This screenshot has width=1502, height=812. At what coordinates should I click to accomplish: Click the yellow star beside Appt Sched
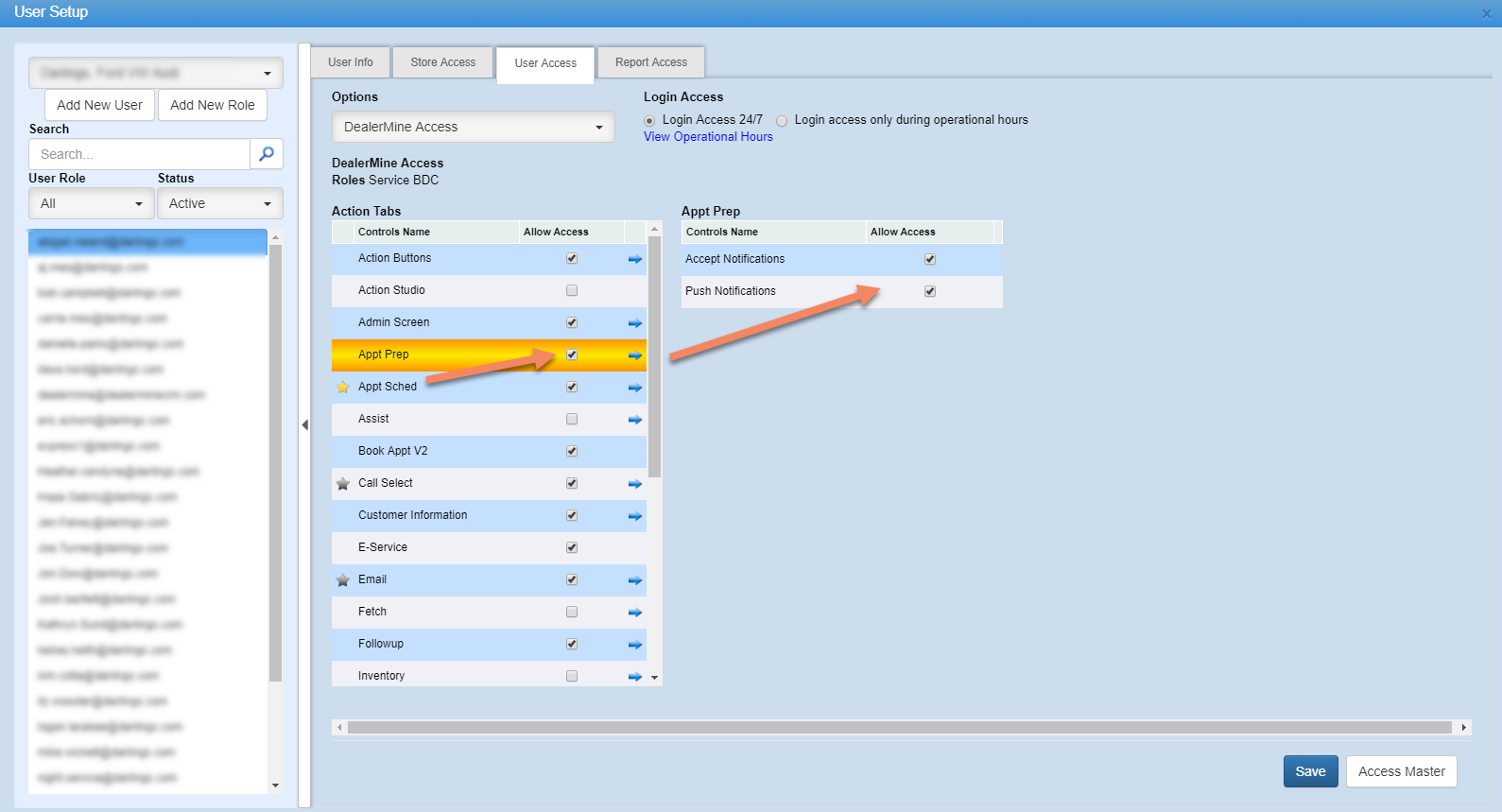pos(343,388)
